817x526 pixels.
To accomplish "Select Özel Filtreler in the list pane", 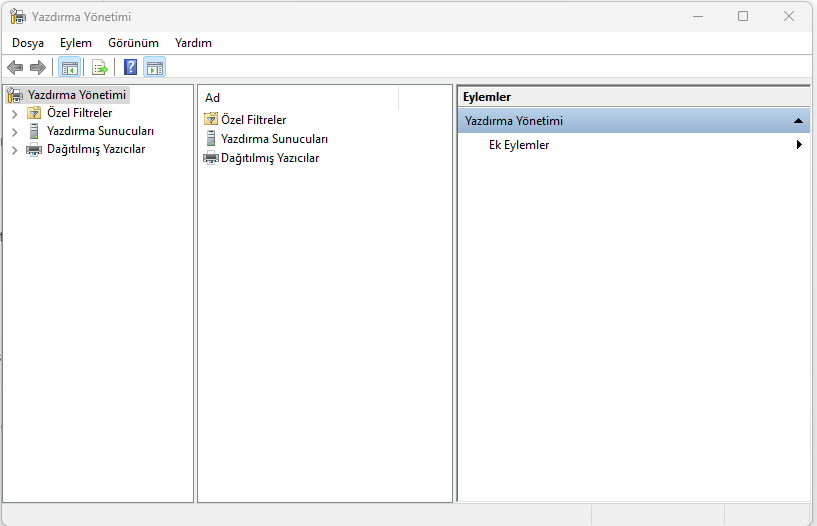I will point(253,120).
